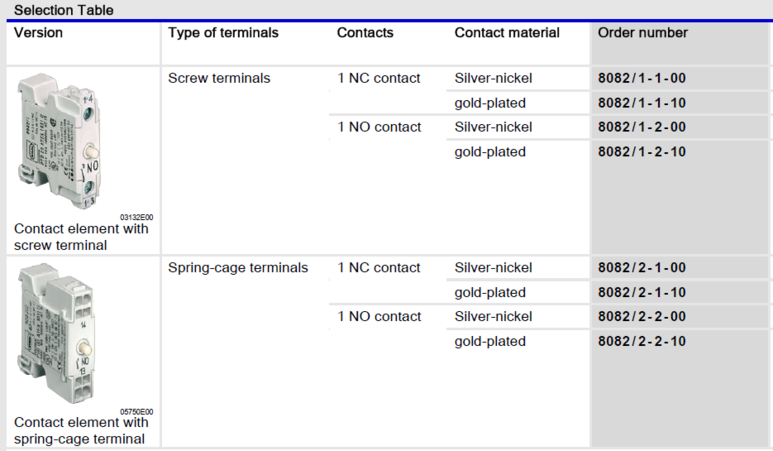Click the "Contact element with screw terminal" caption
The width and height of the screenshot is (773, 451).
(x=81, y=237)
